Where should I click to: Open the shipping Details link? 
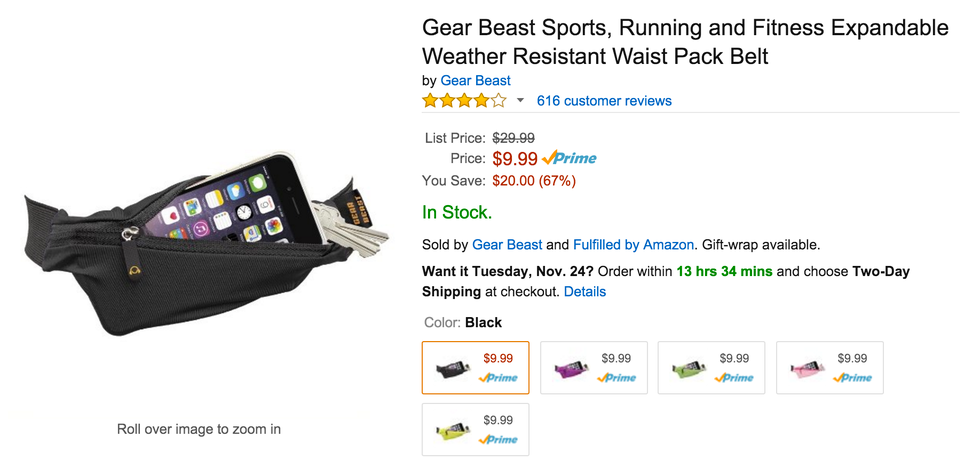tap(585, 292)
